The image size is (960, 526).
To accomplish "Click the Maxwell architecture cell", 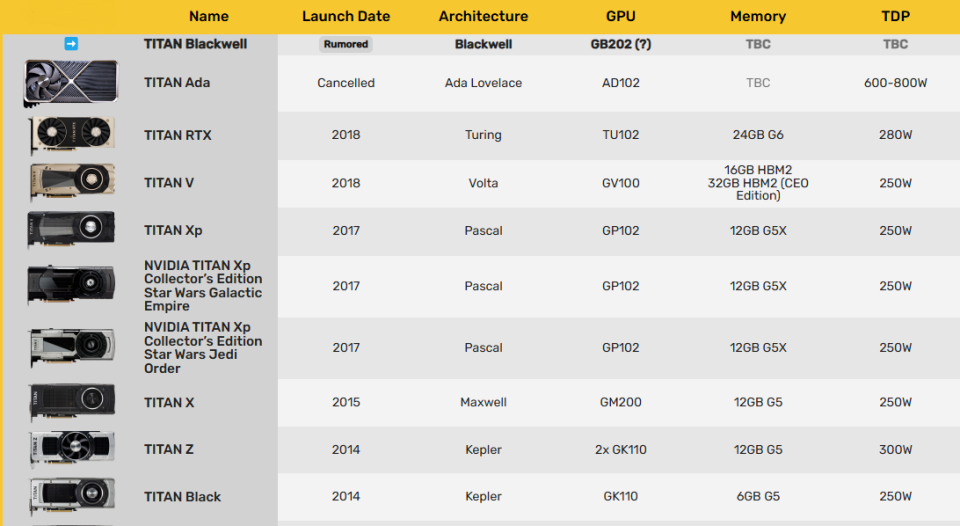I will [483, 402].
